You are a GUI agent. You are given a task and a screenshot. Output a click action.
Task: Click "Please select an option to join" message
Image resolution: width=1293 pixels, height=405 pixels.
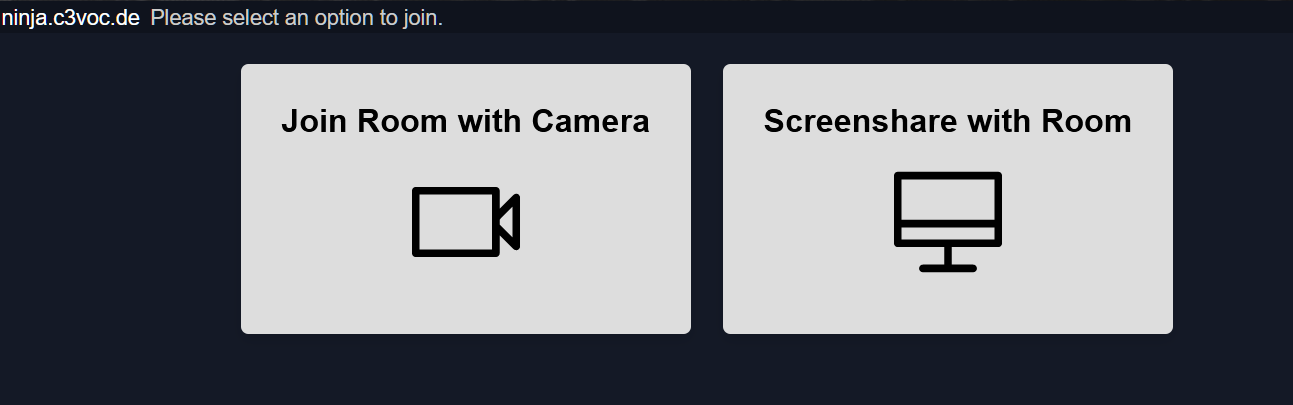point(297,18)
